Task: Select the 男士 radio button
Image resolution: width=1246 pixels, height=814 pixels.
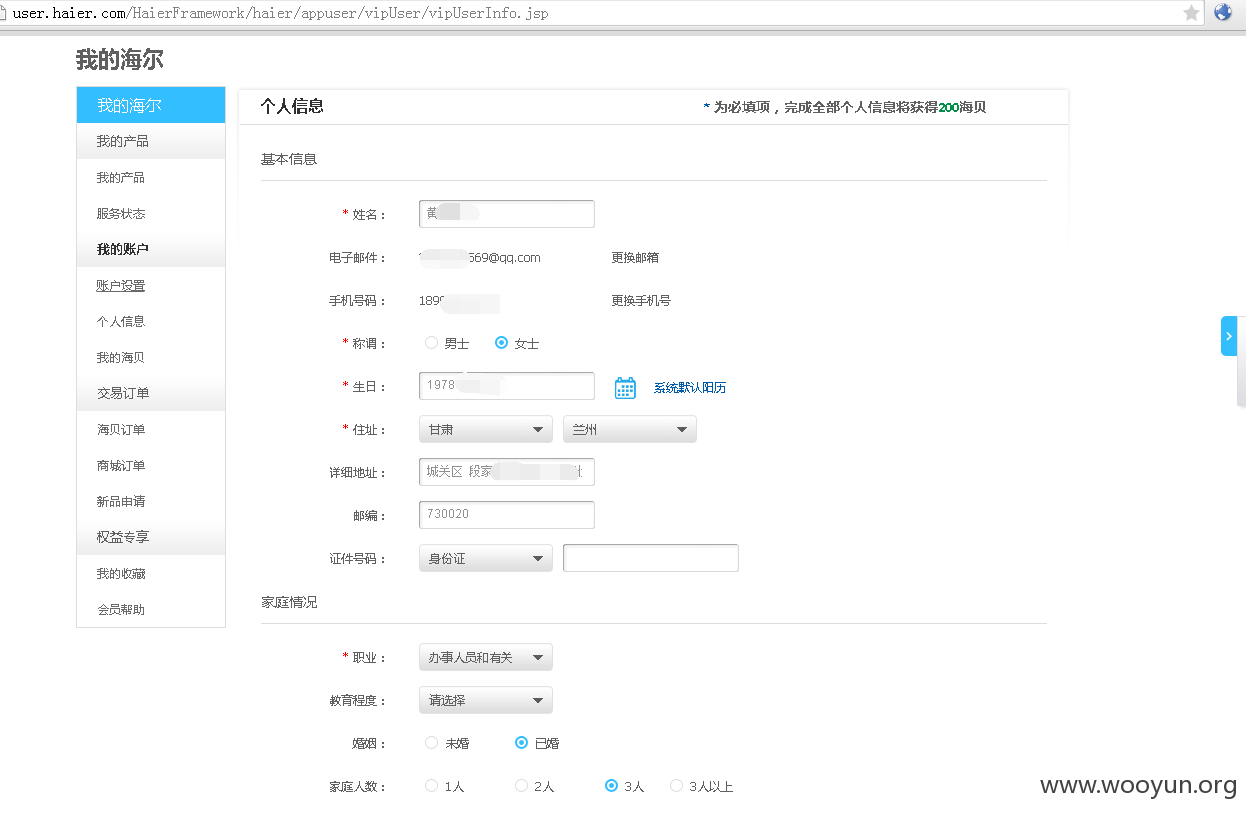Action: point(432,343)
